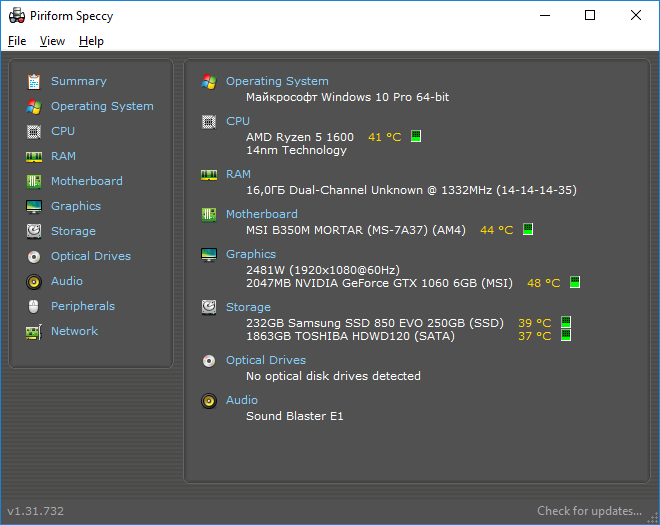
Task: Click Operating System heading link in summary
Action: (277, 81)
